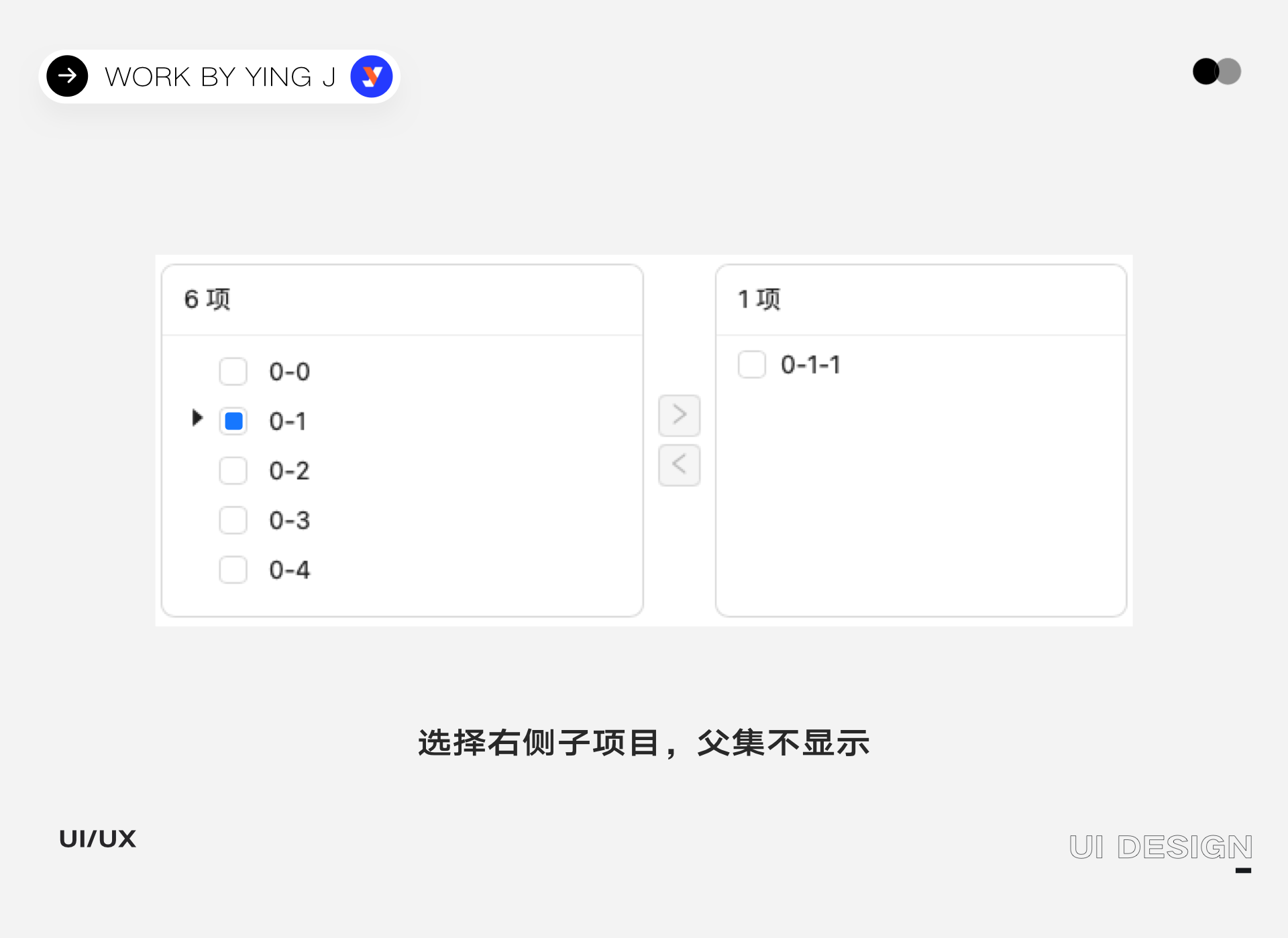Check the 0-0 checkbox
Viewport: 1288px width, 938px height.
pos(233,372)
